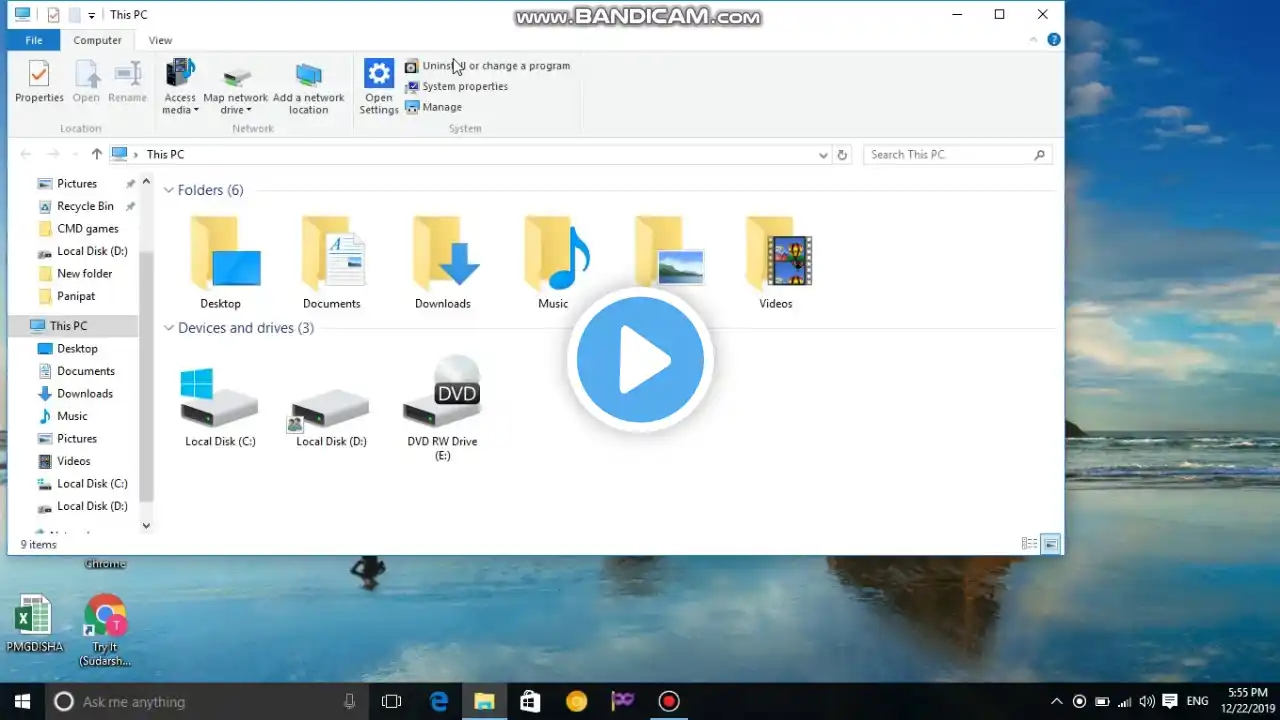
Task: Switch ENG input language indicator
Action: click(x=1197, y=701)
